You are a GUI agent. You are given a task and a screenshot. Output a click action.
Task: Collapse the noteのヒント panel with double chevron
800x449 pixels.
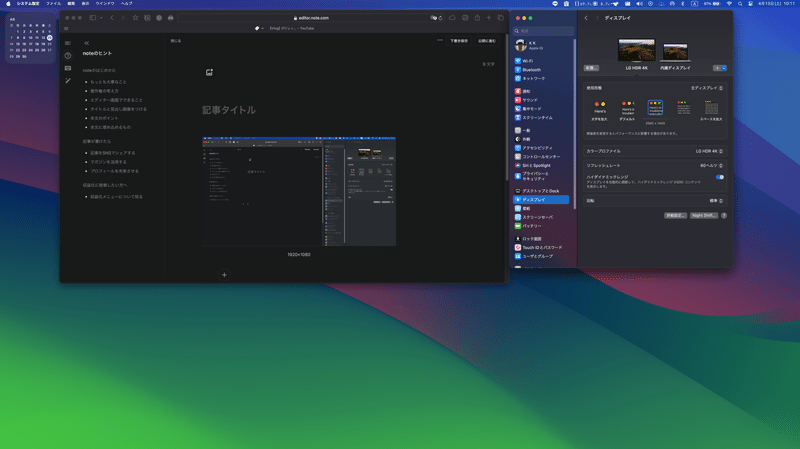(86, 43)
